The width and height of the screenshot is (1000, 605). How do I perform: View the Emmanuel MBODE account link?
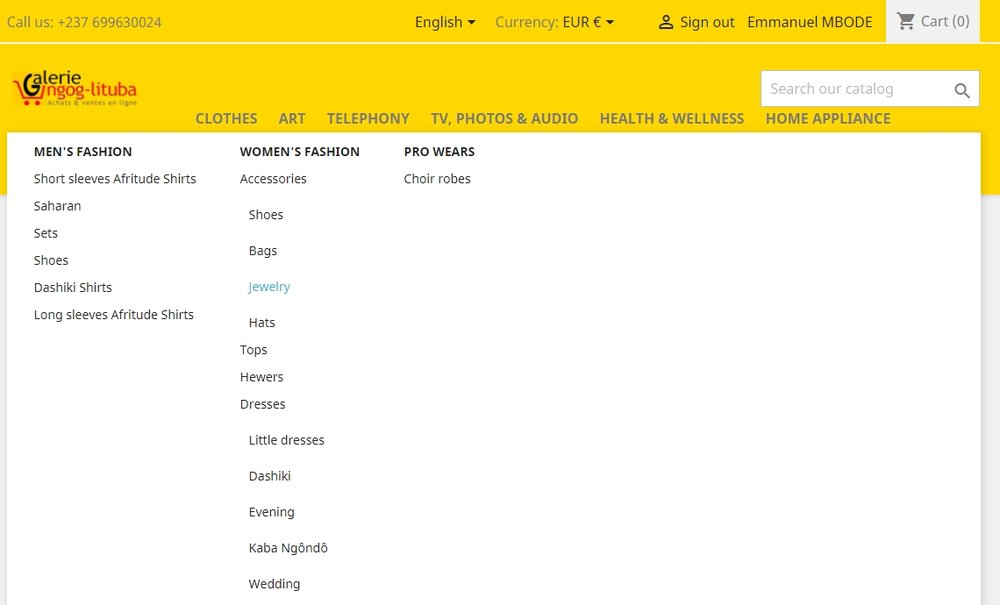[810, 21]
